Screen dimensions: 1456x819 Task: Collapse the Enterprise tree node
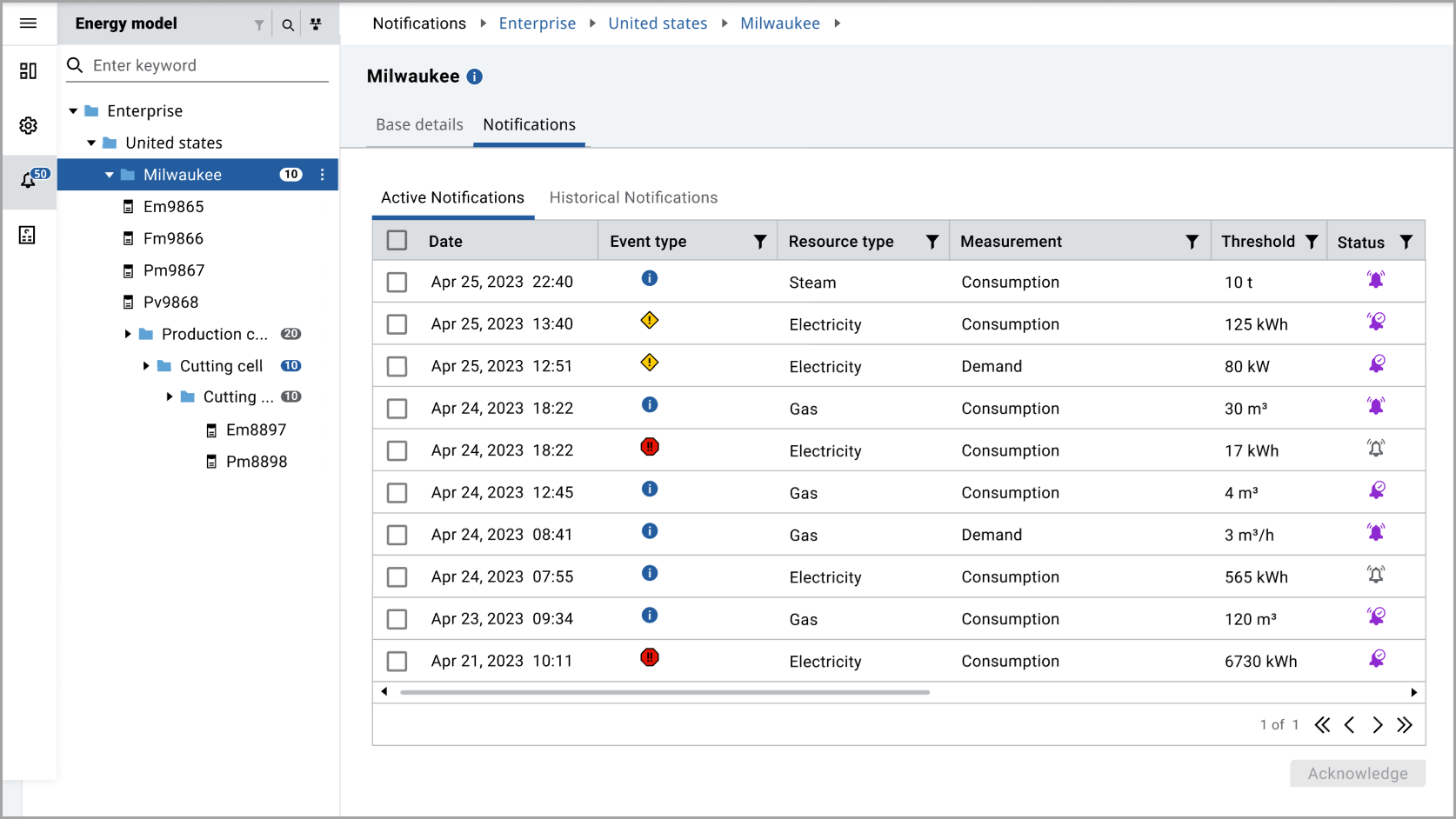[x=73, y=111]
